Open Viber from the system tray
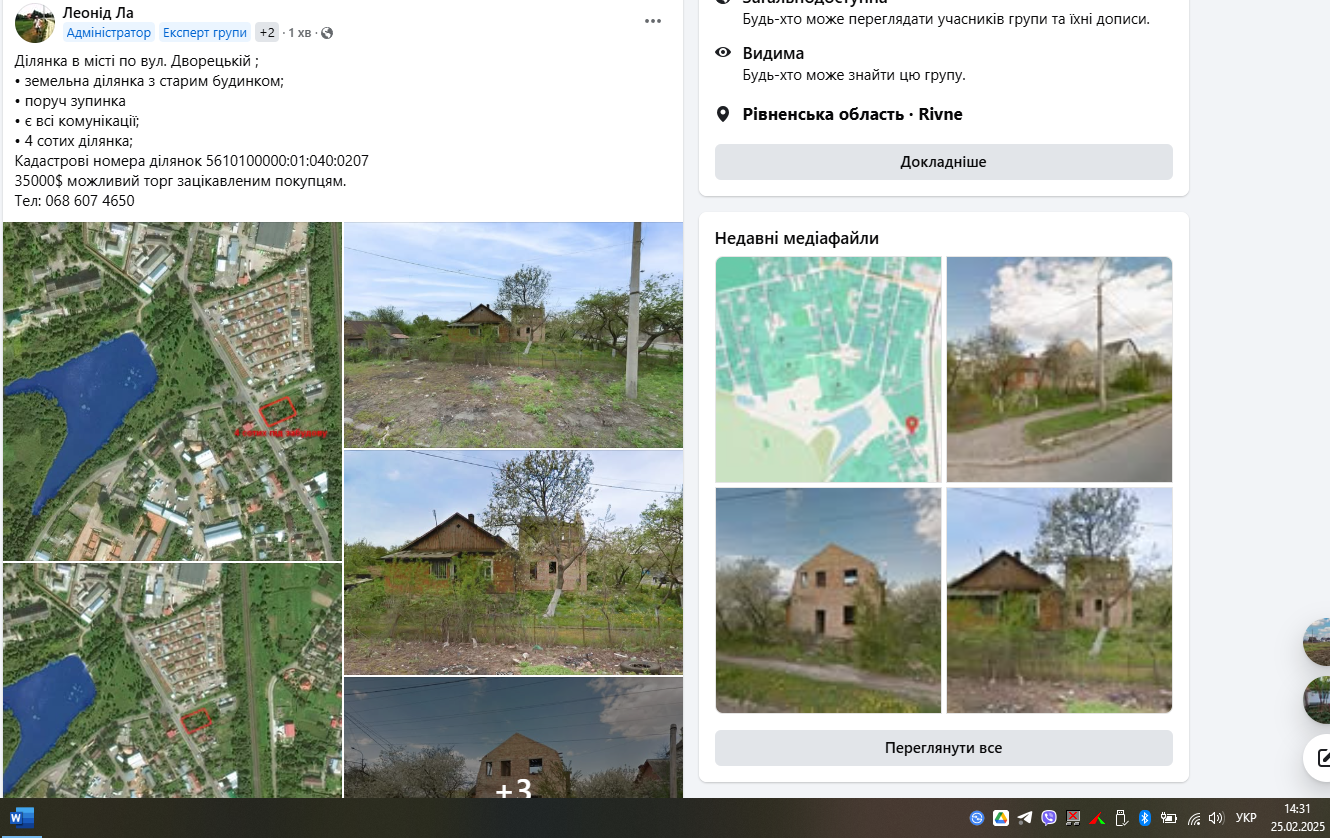1330x838 pixels. (1049, 818)
